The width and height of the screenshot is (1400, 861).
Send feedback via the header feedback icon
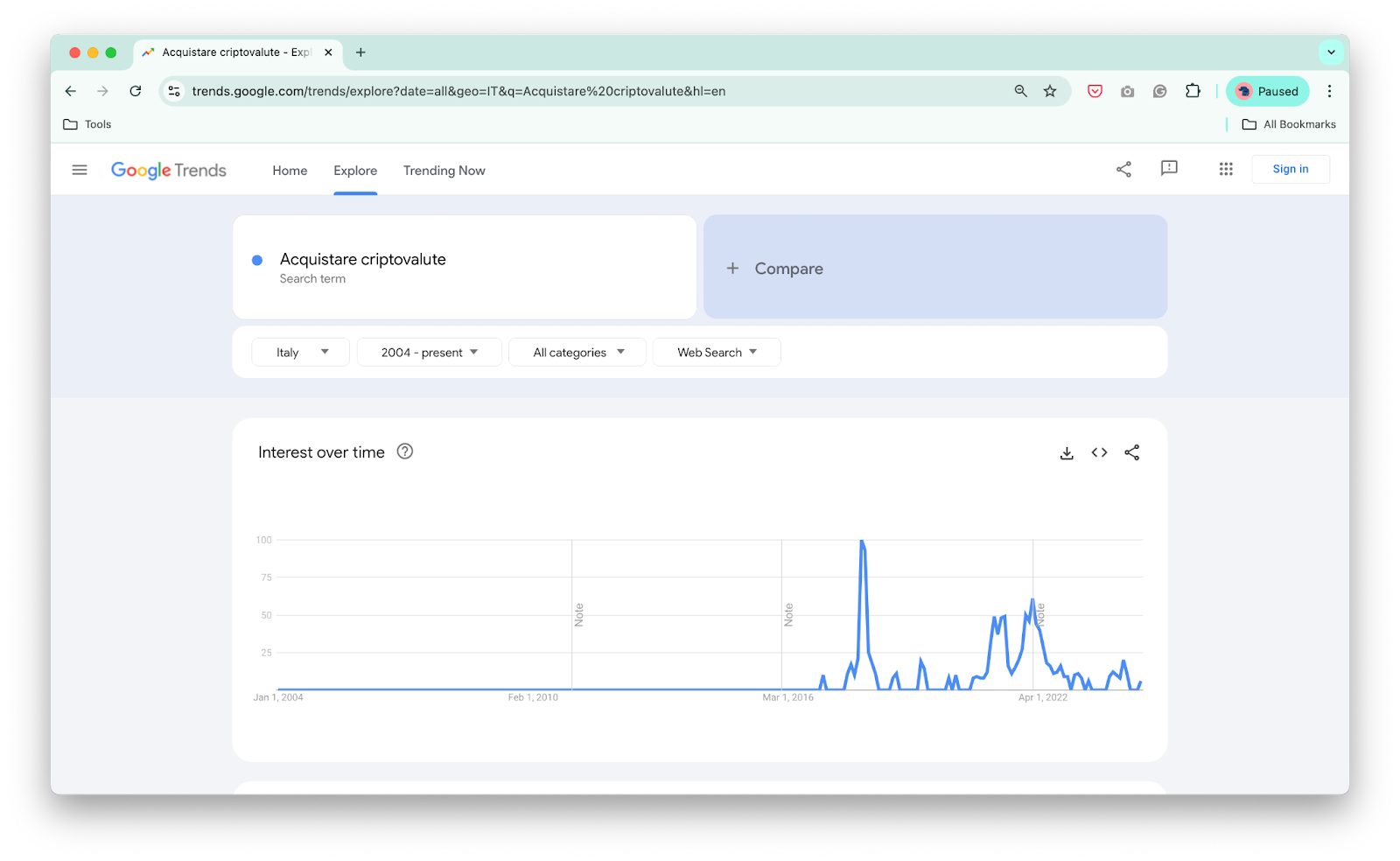1170,169
